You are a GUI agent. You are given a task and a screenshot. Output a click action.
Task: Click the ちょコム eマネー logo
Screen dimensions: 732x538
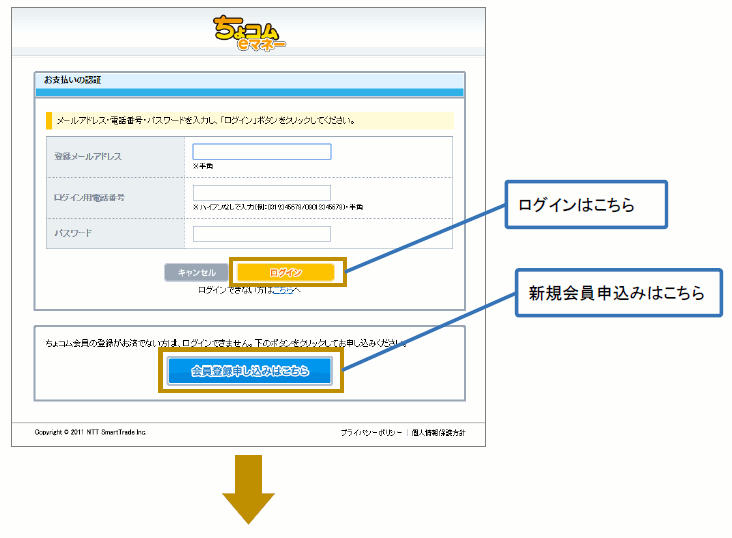[x=248, y=32]
